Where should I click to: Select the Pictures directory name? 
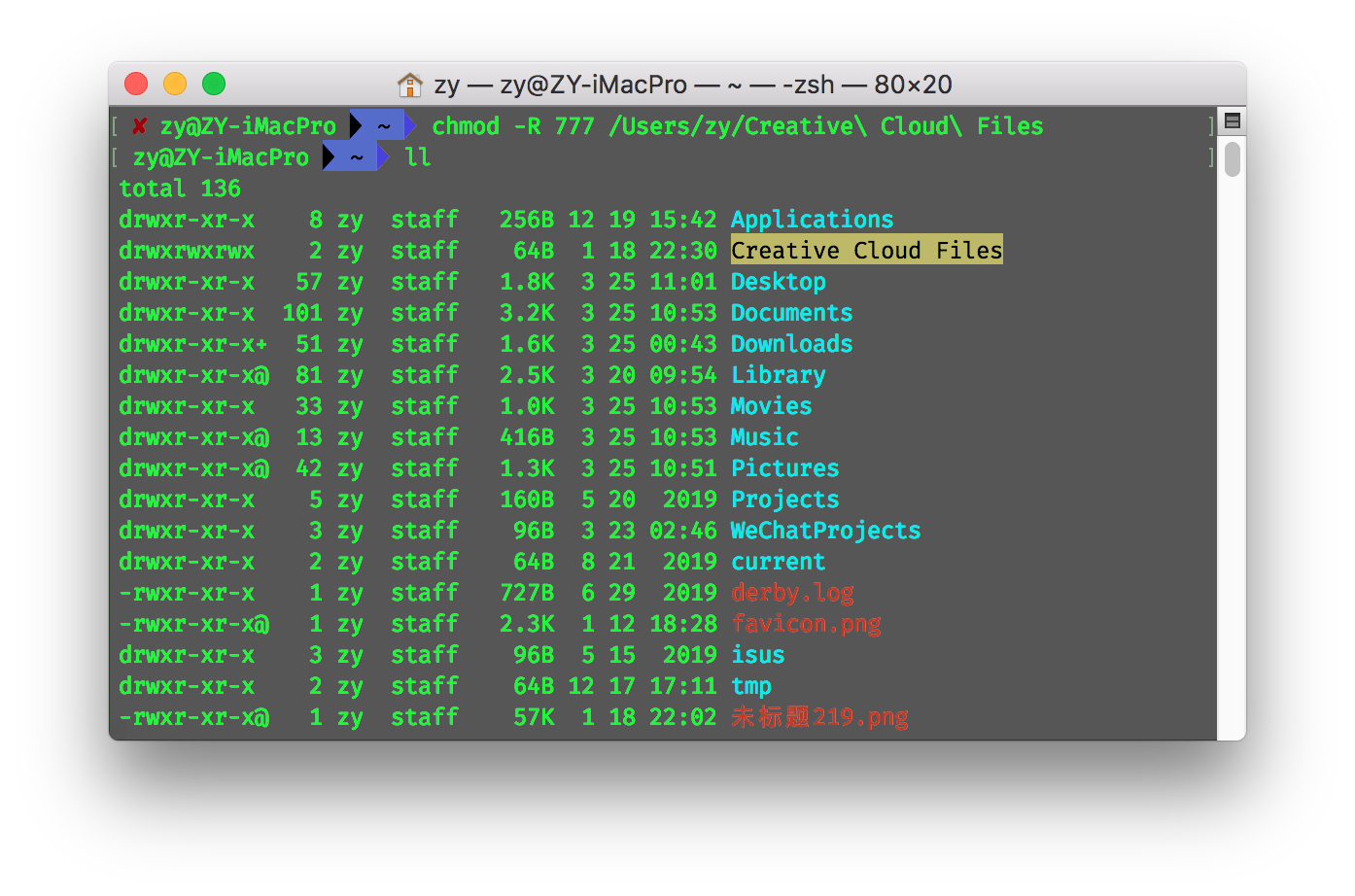point(785,468)
